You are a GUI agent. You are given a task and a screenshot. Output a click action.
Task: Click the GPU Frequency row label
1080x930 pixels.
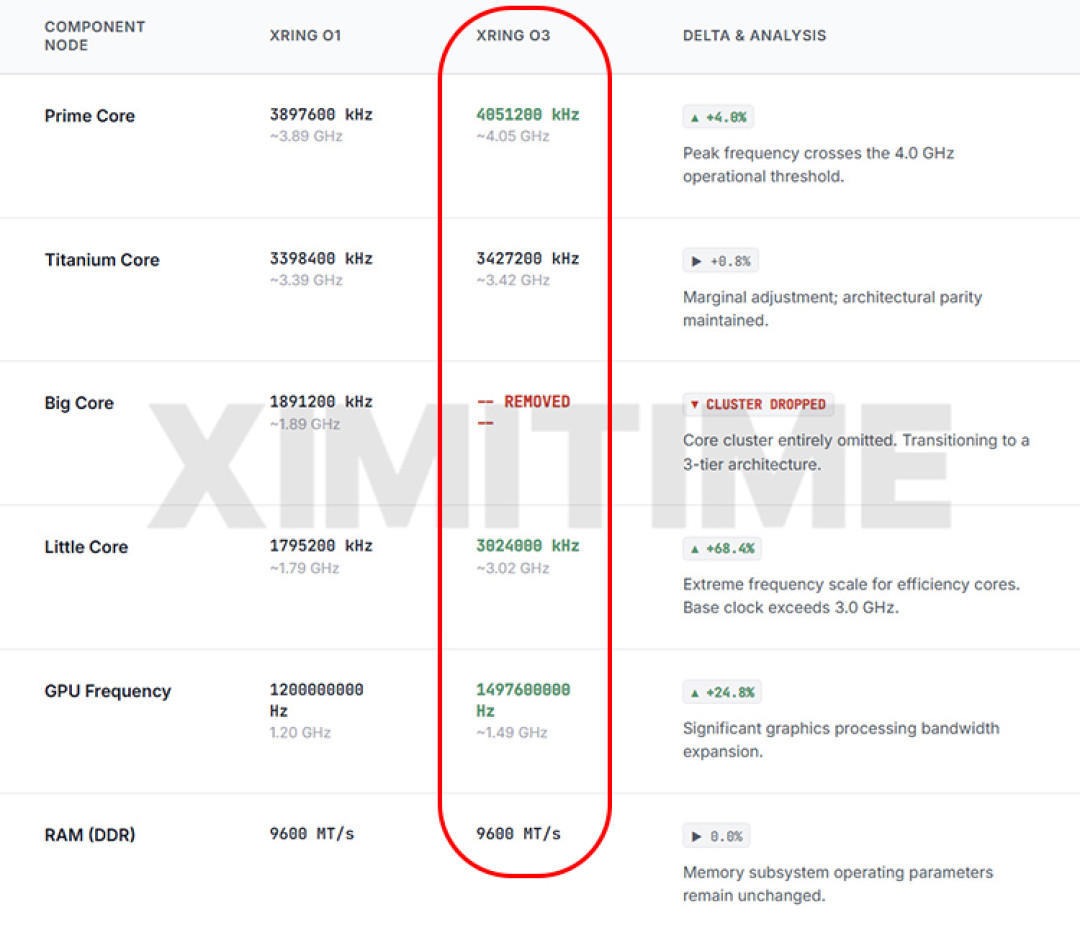(107, 691)
